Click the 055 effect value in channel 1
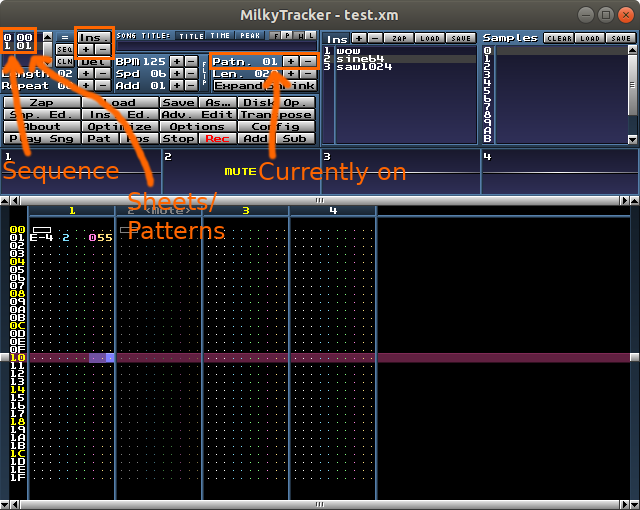Screen dimensions: 640x510 point(100,237)
